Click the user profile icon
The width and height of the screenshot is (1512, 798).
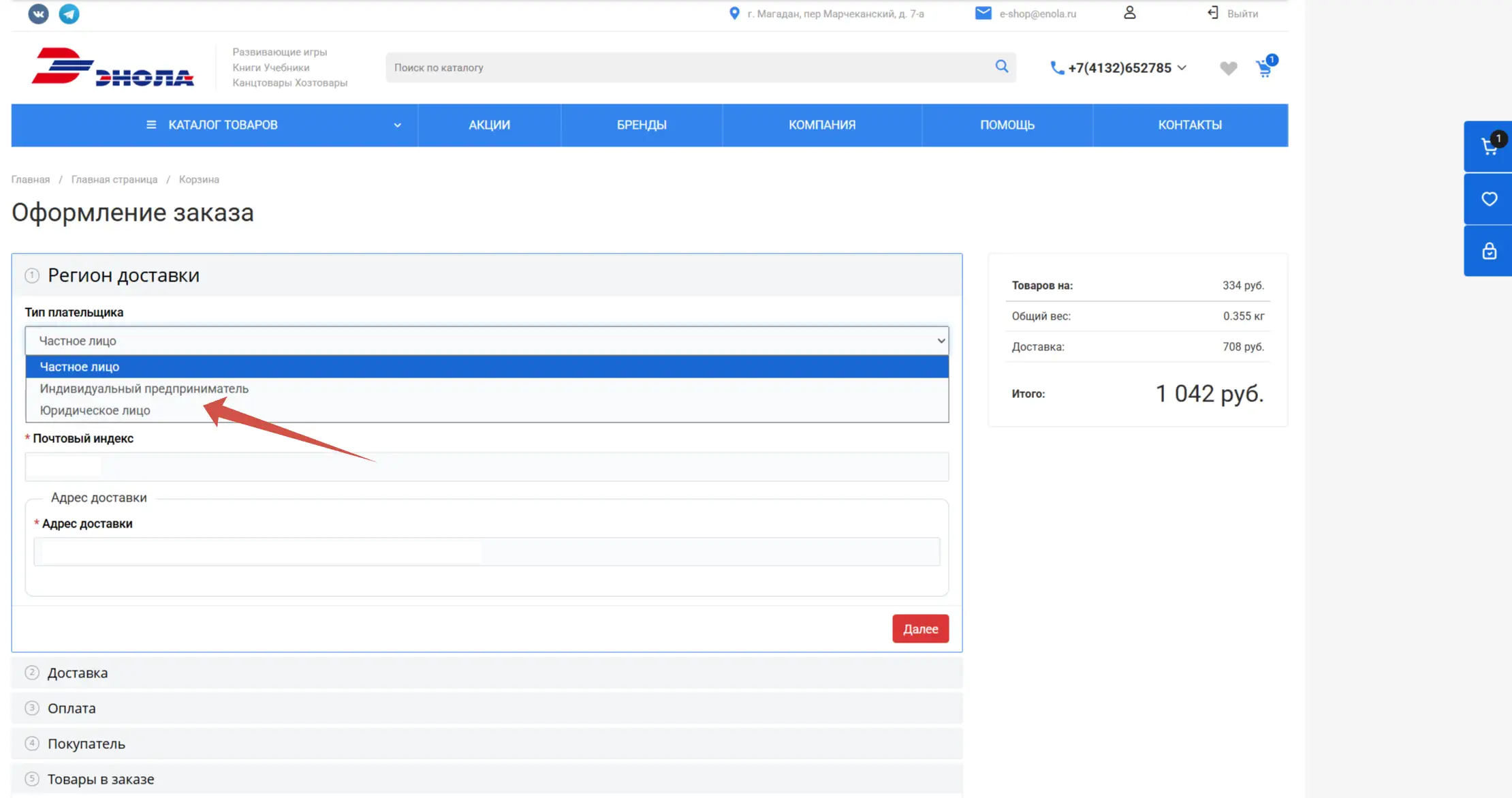point(1129,13)
